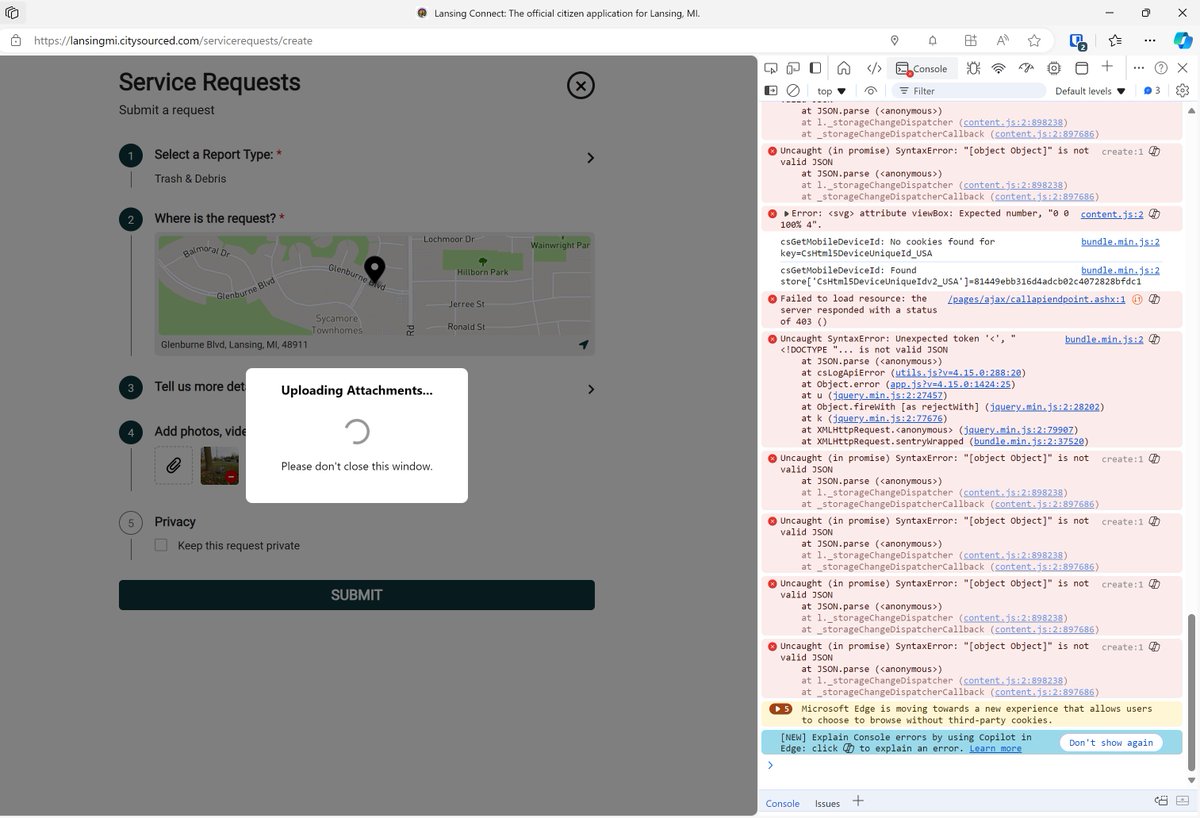The height and width of the screenshot is (818, 1200).
Task: Select the Issues tab in the bottom drawer
Action: (x=827, y=803)
